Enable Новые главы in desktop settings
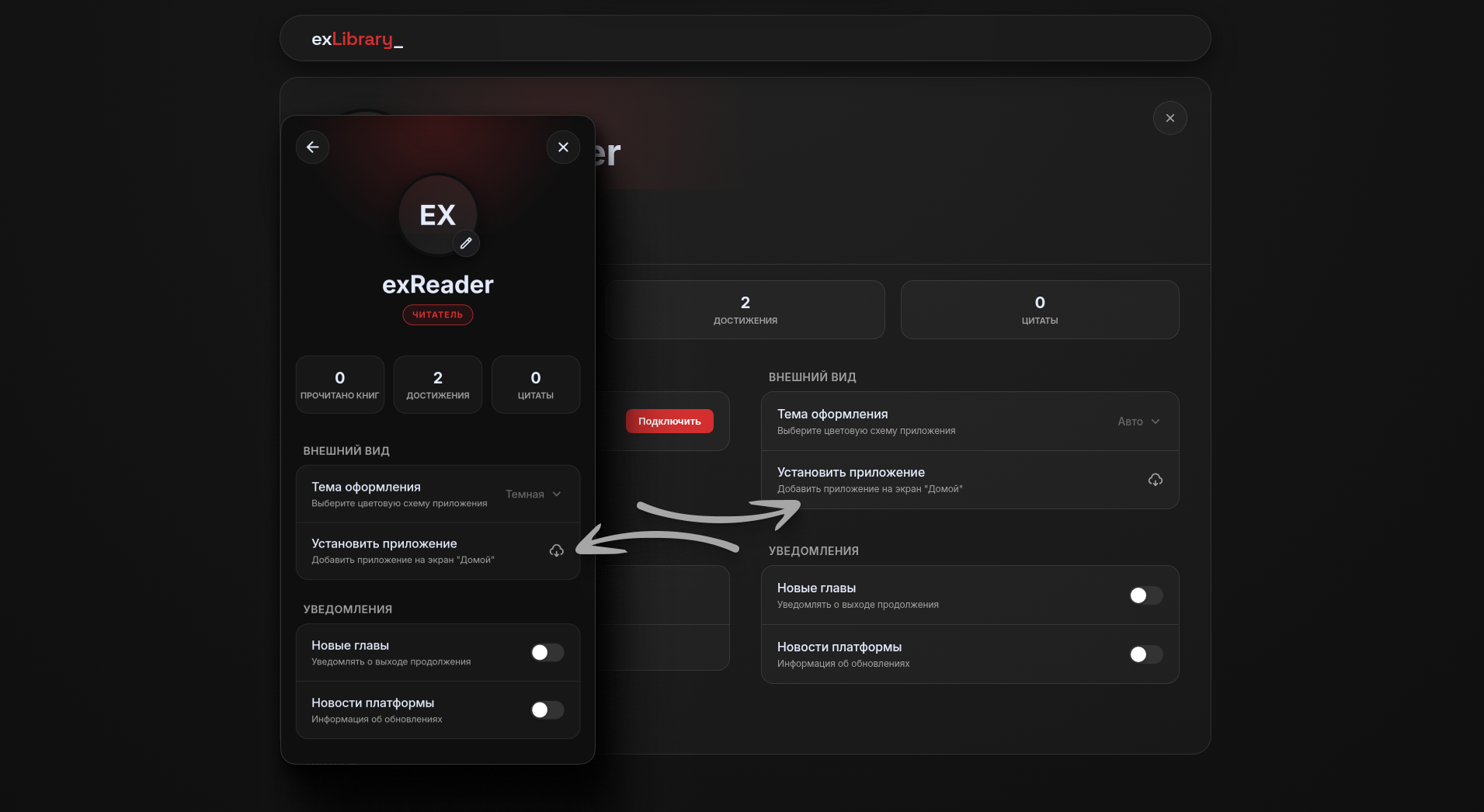1484x812 pixels. (1145, 595)
